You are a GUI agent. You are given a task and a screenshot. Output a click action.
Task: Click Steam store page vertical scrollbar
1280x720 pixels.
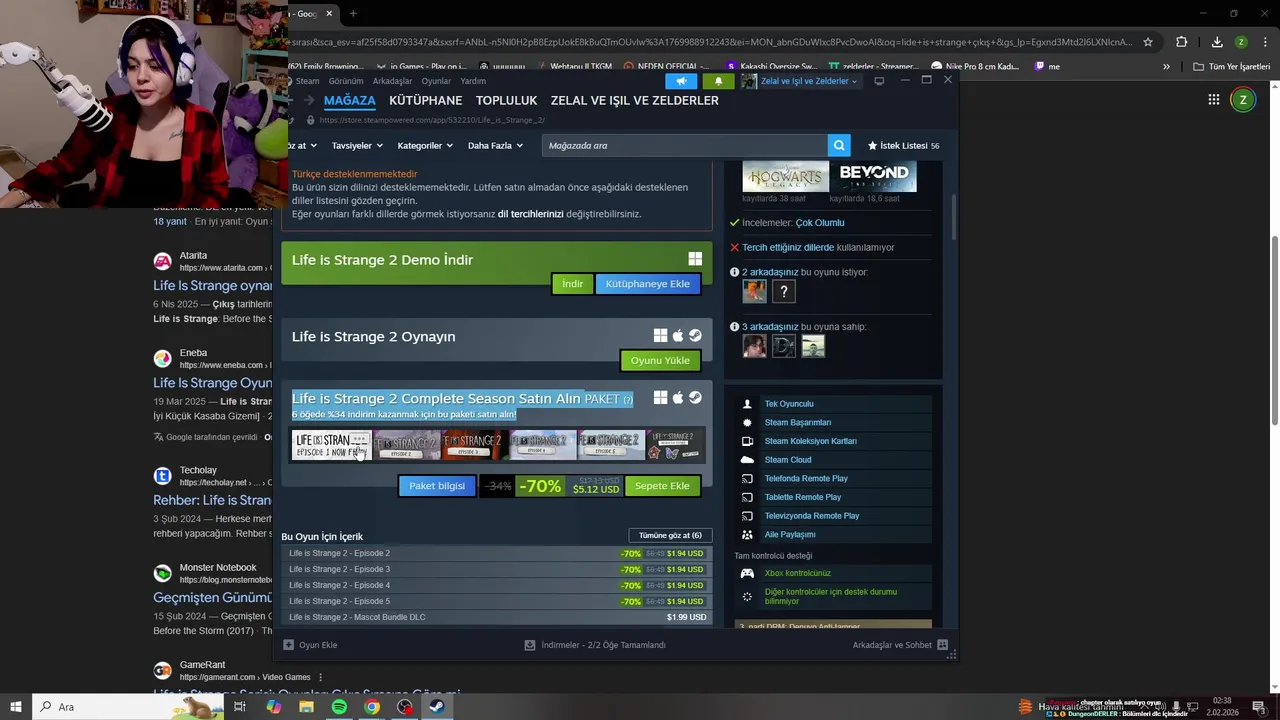coord(953,217)
